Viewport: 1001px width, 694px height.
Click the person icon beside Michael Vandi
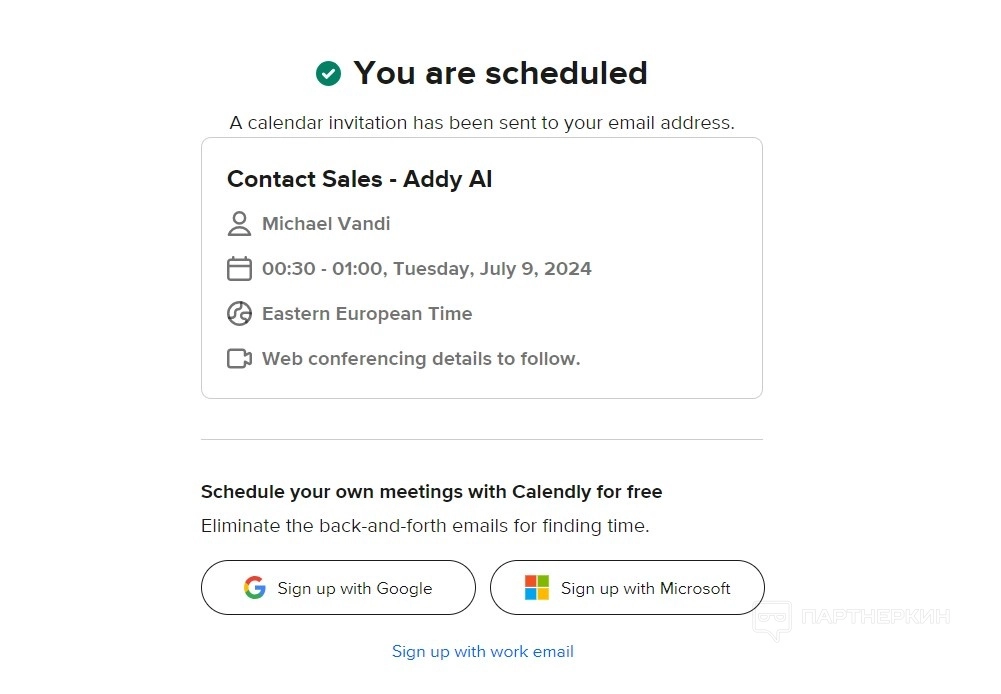tap(239, 223)
